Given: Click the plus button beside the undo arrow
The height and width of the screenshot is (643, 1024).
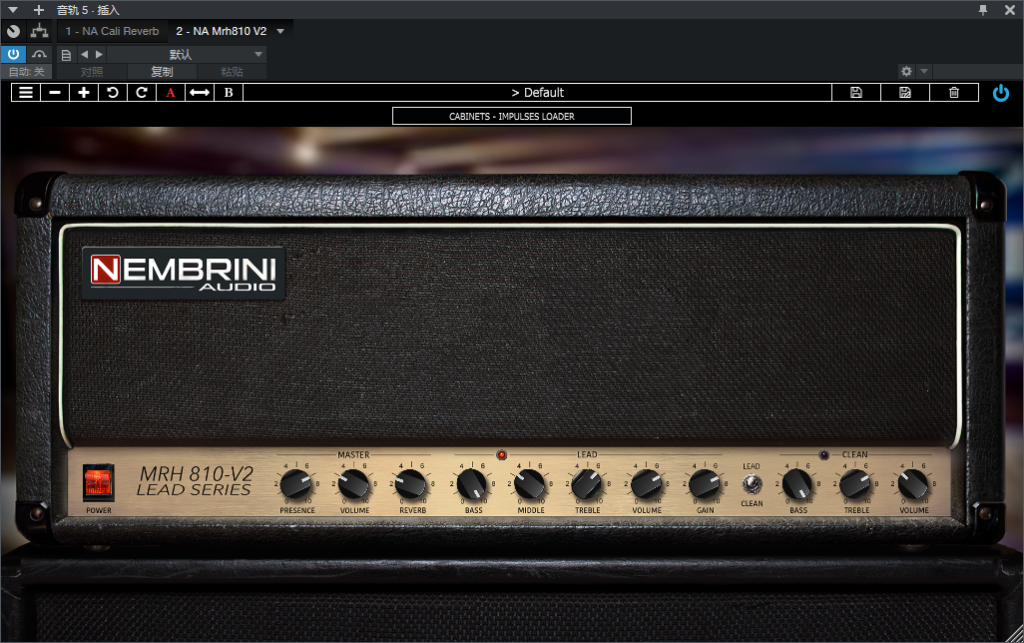Looking at the screenshot, I should coord(84,93).
